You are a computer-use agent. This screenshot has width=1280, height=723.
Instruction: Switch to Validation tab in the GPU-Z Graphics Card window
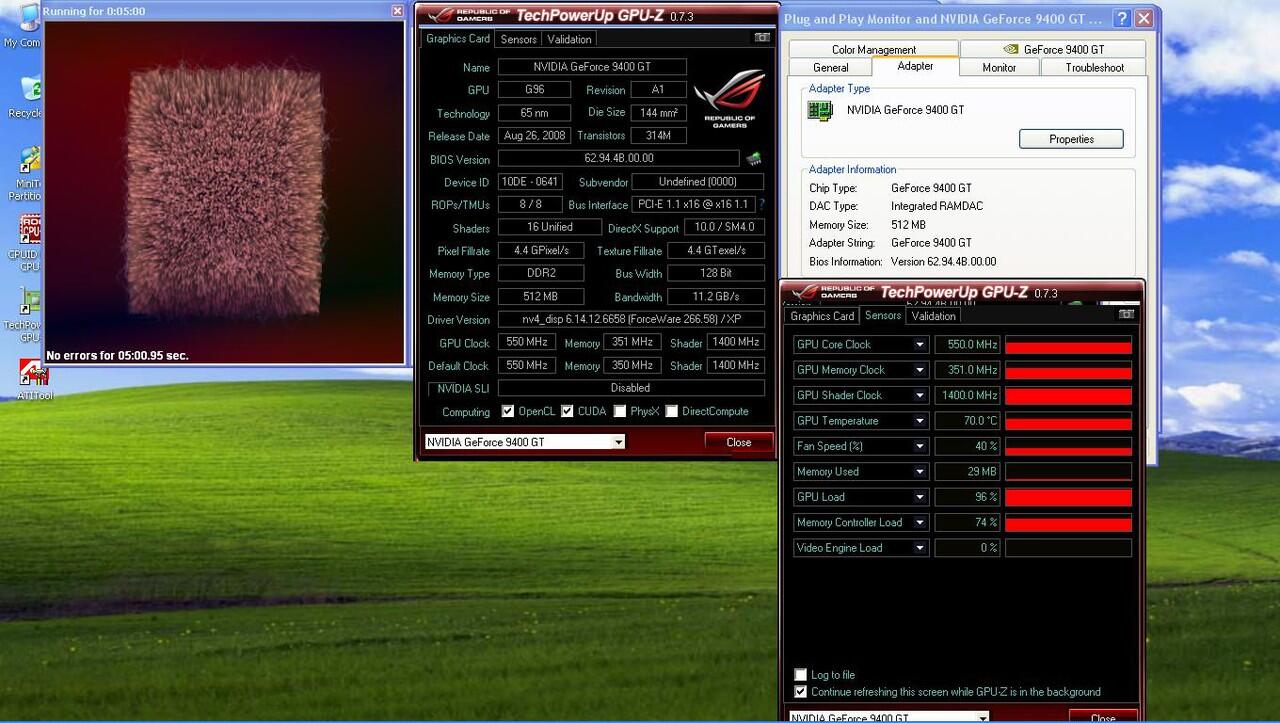[569, 39]
